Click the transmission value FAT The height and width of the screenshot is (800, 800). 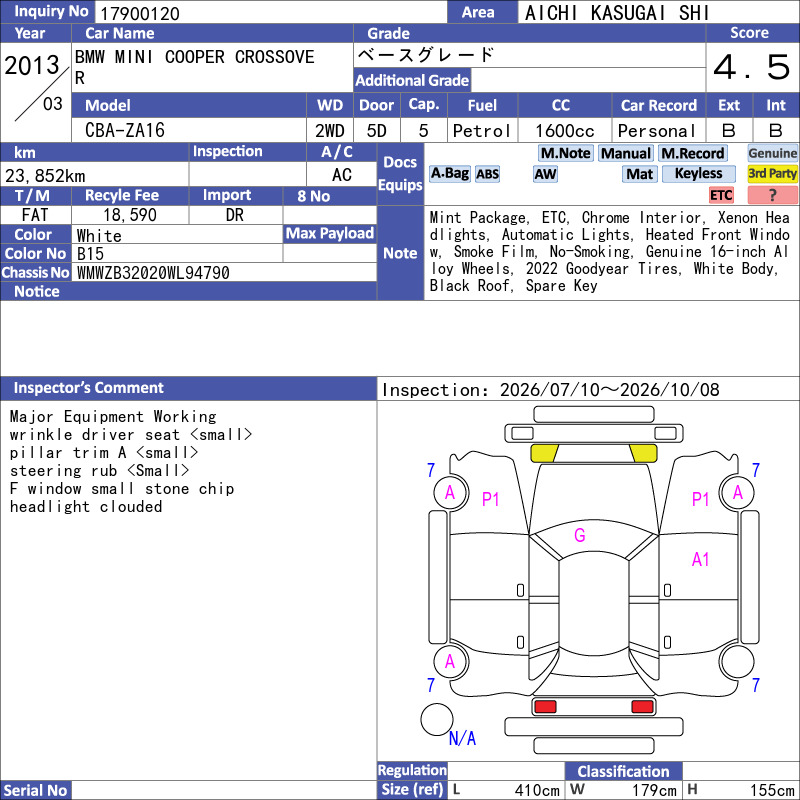35,215
